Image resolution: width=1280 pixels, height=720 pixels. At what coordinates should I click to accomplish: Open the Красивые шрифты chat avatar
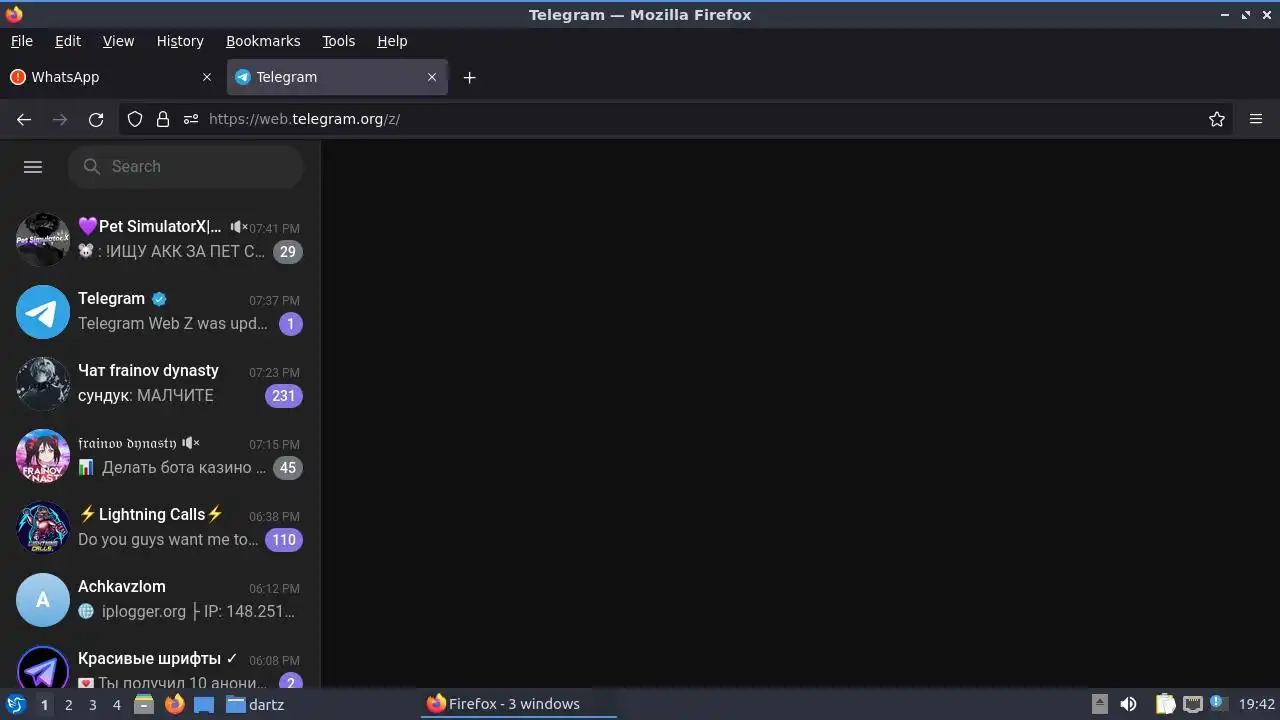[43, 668]
